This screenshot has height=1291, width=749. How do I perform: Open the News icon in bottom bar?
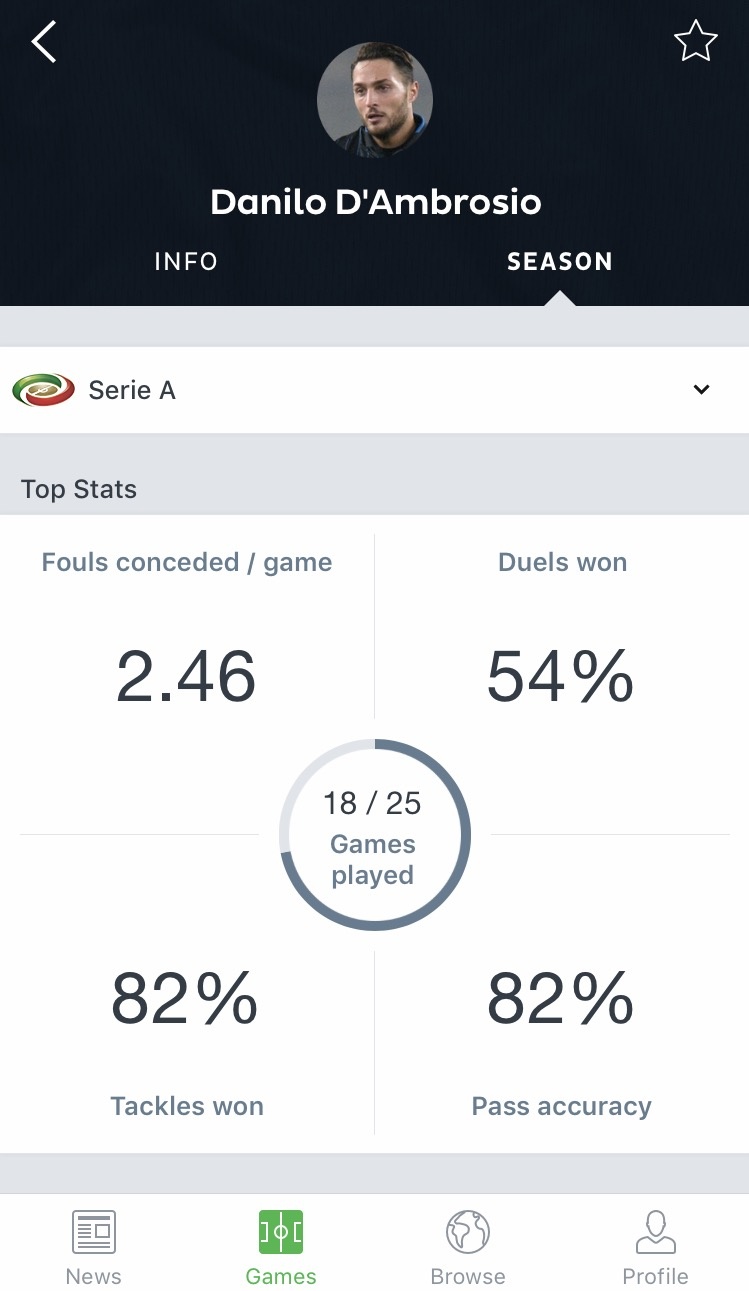pyautogui.click(x=94, y=1233)
